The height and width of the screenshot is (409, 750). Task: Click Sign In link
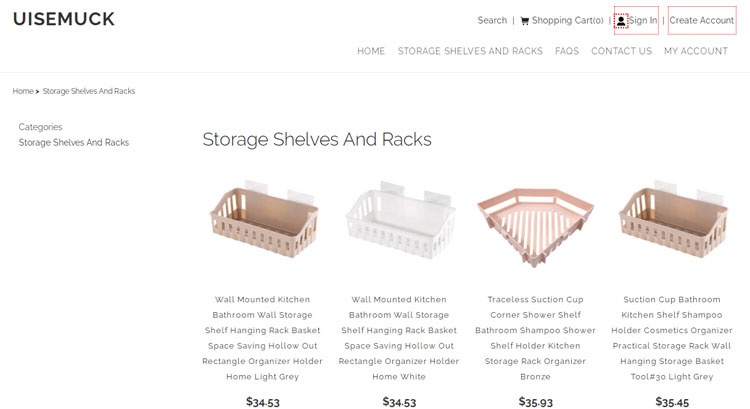pyautogui.click(x=642, y=21)
